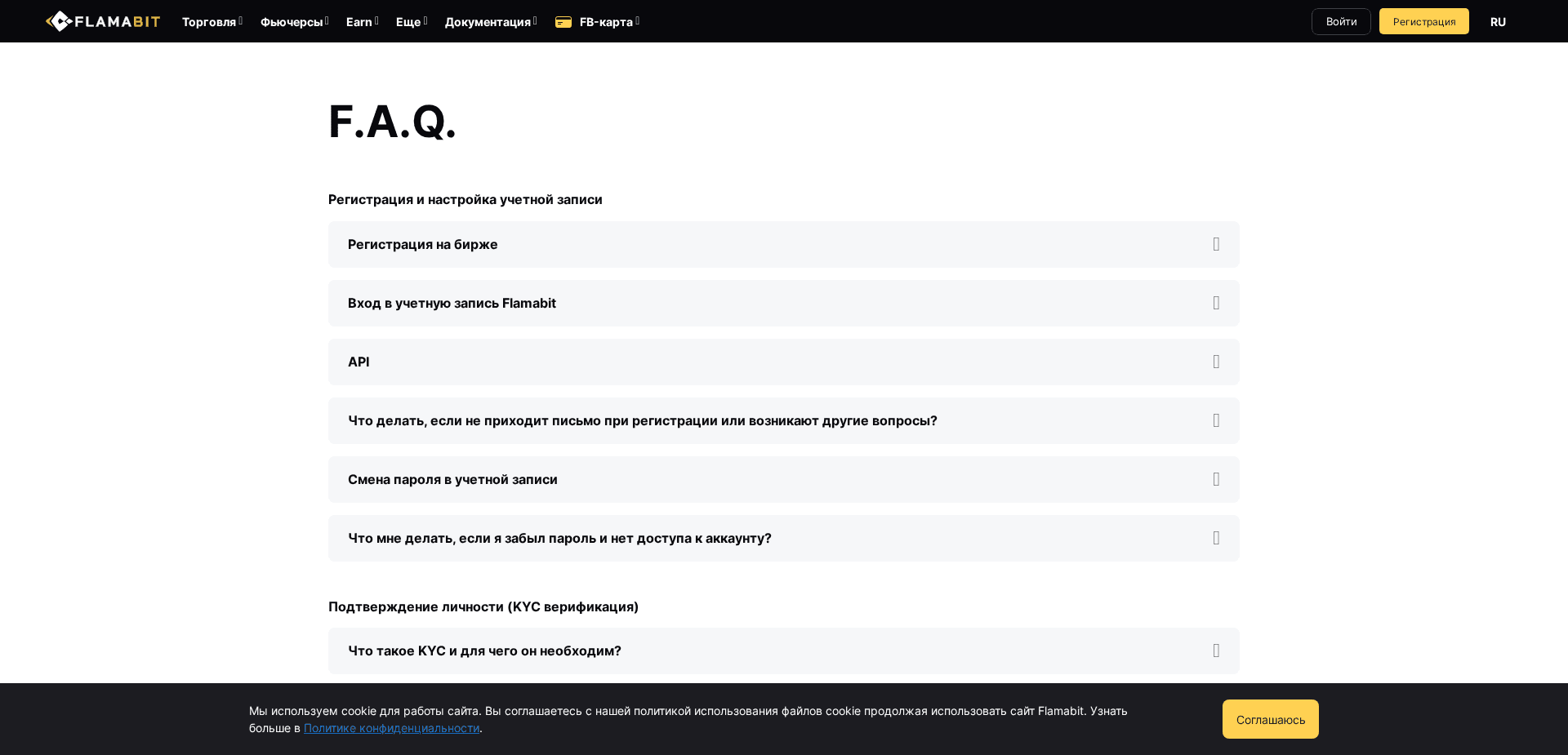The width and height of the screenshot is (1568, 755).
Task: Click the Flamabit logo icon
Action: coord(59,21)
